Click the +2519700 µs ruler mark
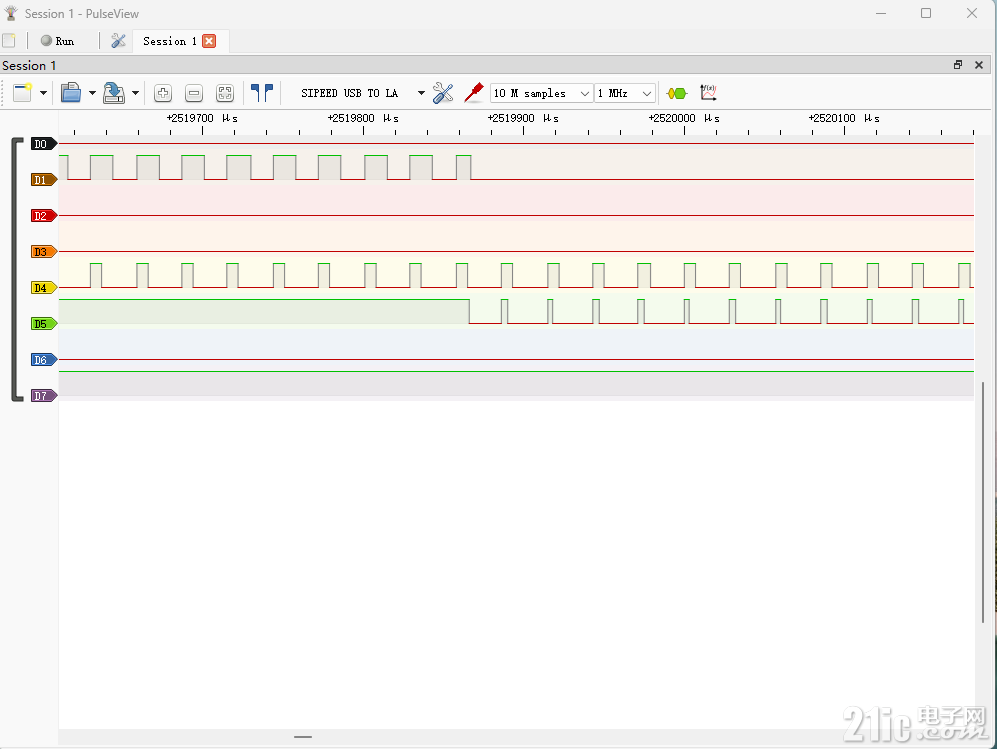Image resolution: width=997 pixels, height=749 pixels. click(x=202, y=118)
